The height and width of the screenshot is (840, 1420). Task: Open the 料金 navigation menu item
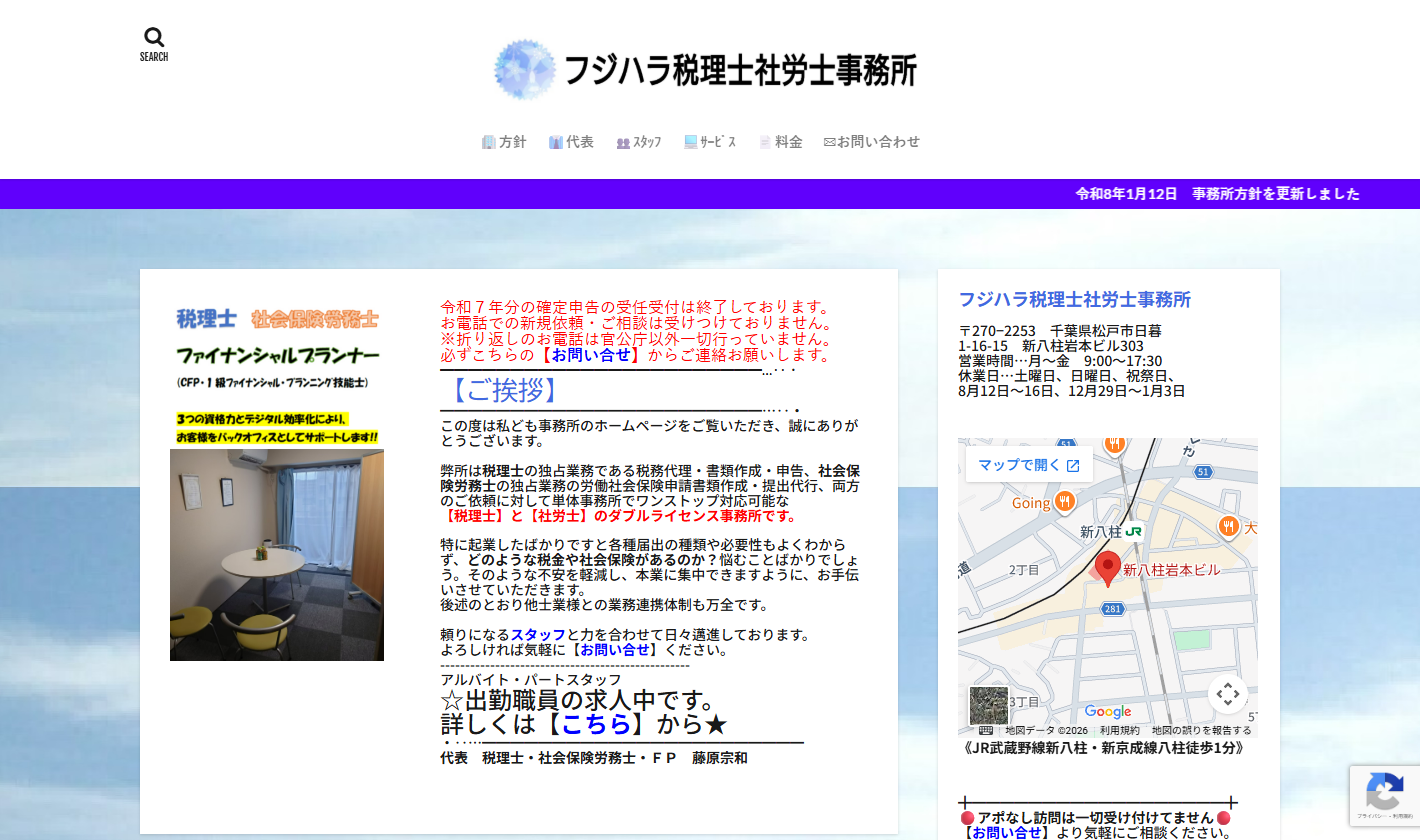coord(781,141)
